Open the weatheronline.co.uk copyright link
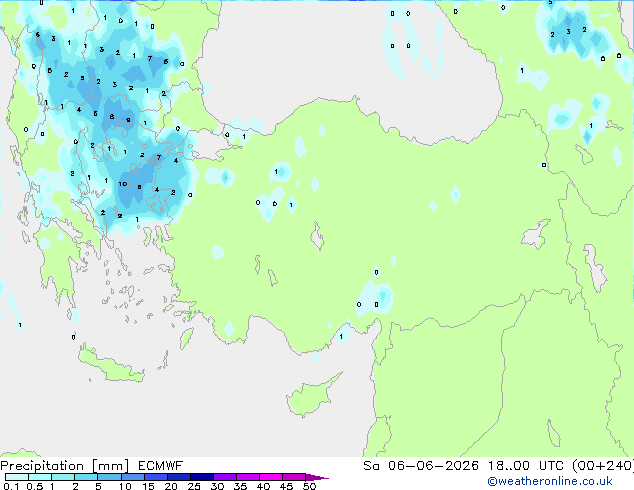This screenshot has height=490, width=634. click(550, 481)
